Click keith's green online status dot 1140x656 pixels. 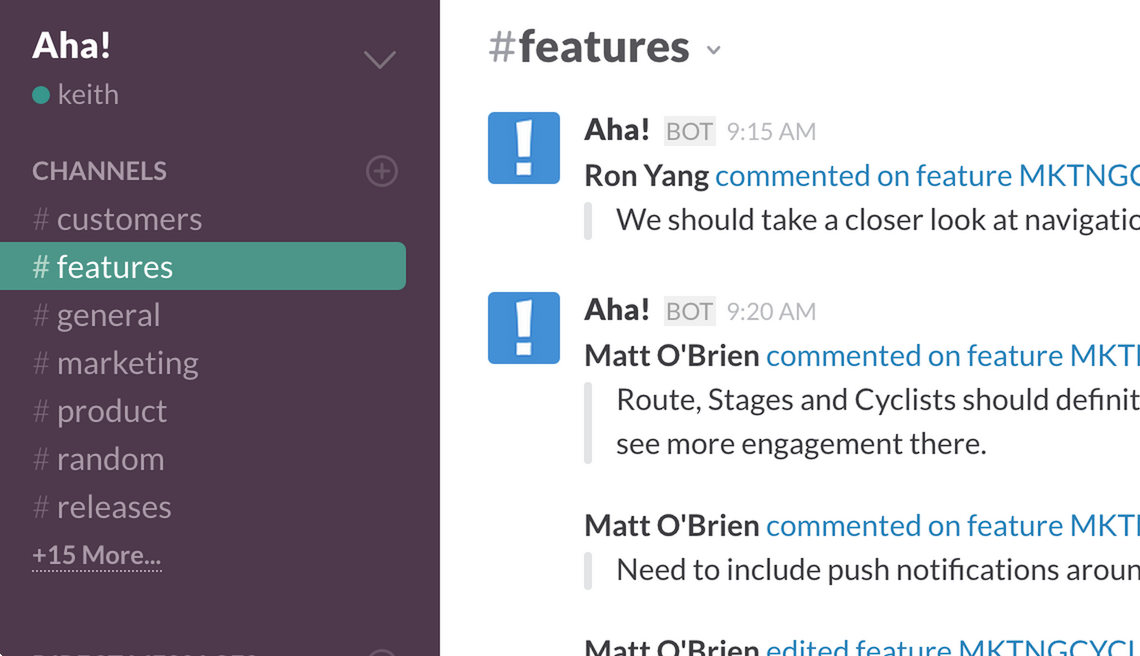coord(41,95)
